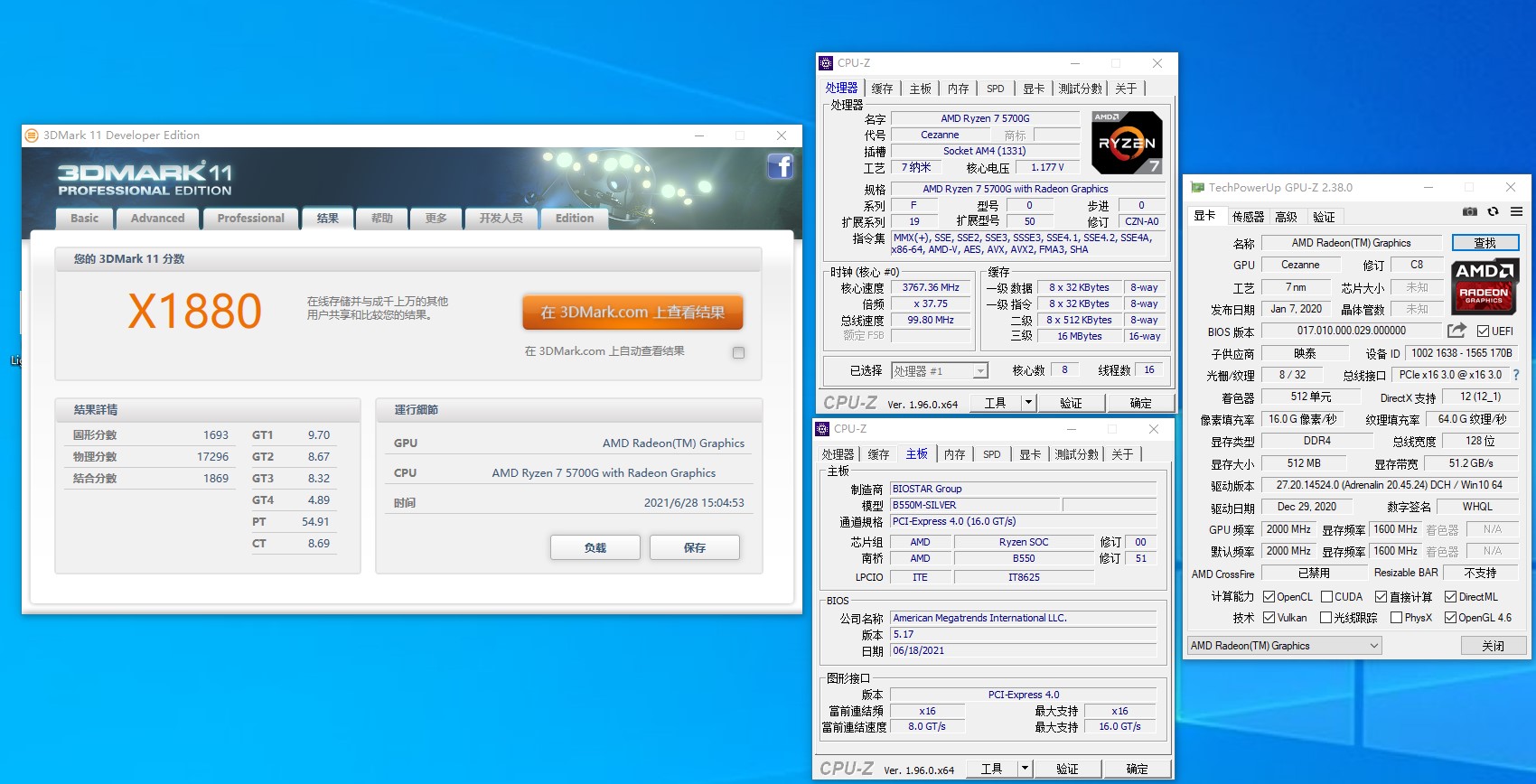Select the 结果 tab in 3DMark 11

pyautogui.click(x=327, y=219)
